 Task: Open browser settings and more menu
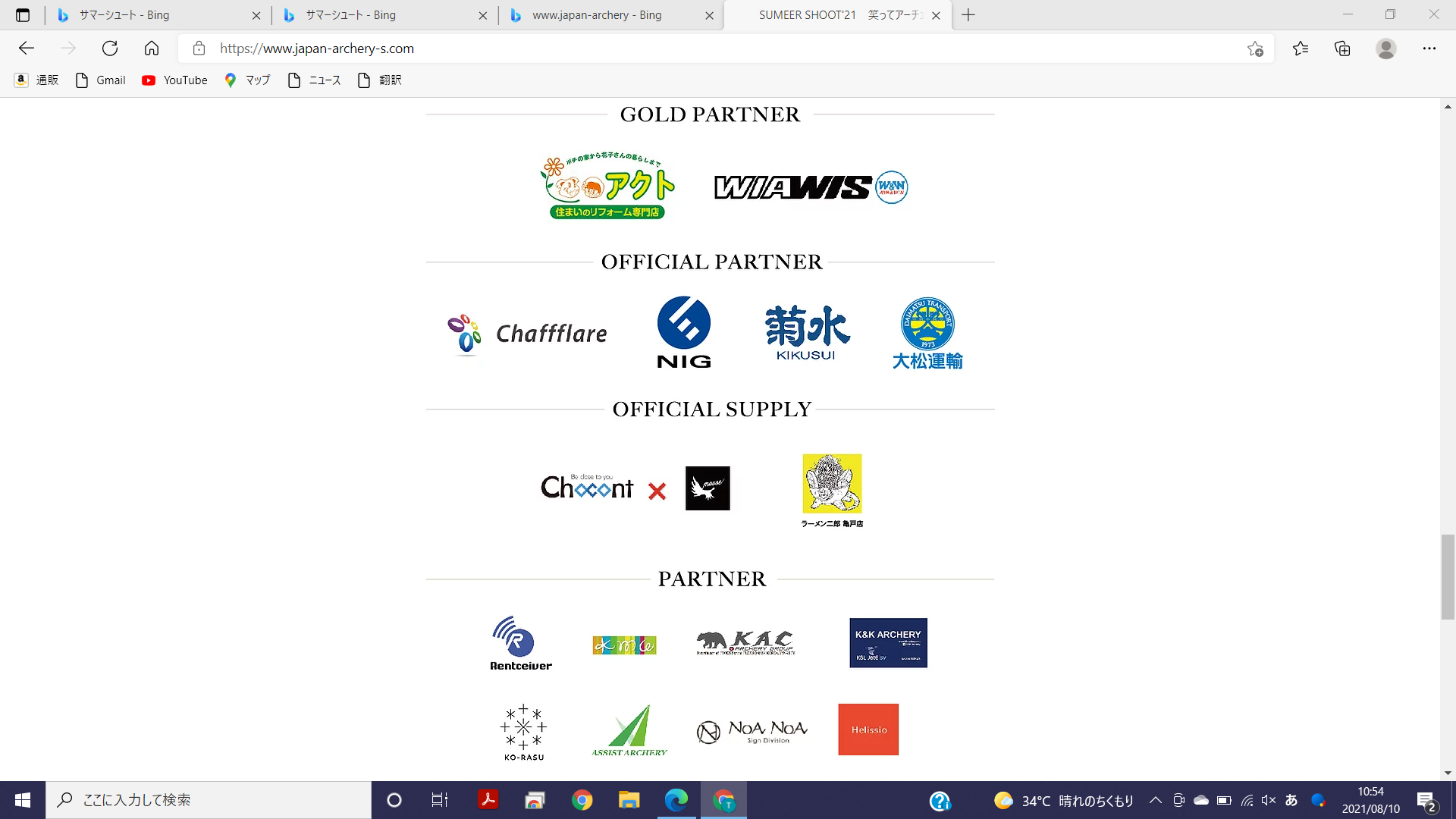[1429, 49]
